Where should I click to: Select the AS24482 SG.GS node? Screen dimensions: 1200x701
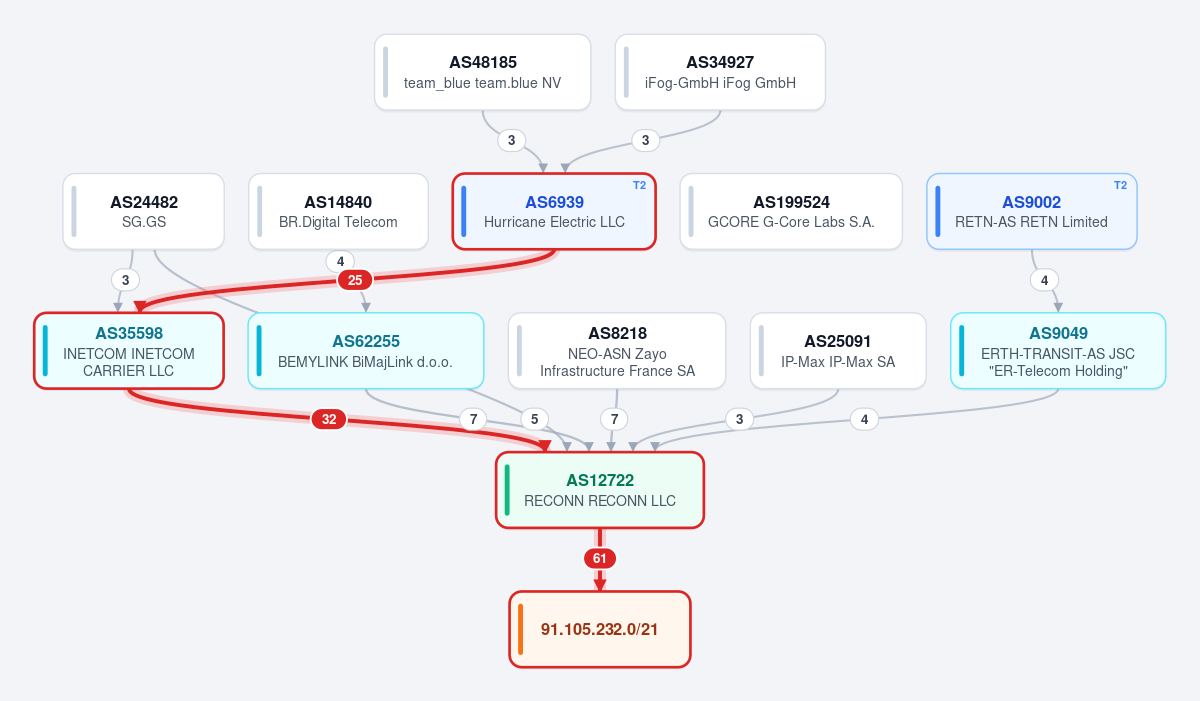click(144, 211)
